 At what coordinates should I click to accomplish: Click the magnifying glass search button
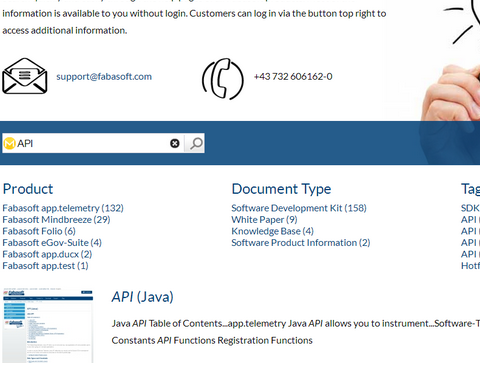(x=195, y=143)
